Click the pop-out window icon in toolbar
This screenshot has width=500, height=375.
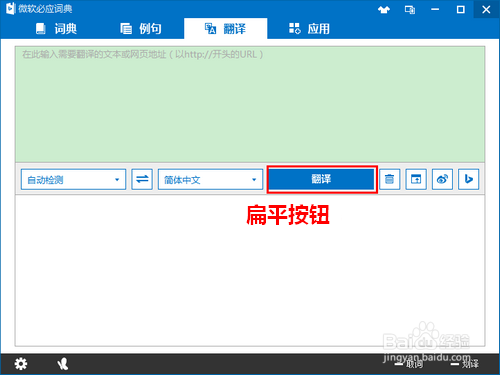pos(416,179)
